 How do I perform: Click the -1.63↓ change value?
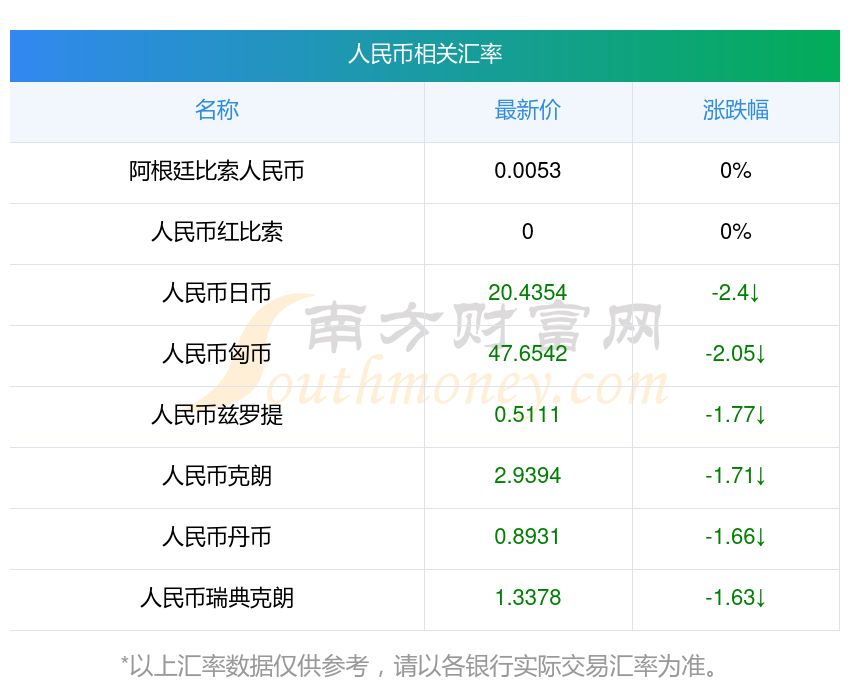[736, 598]
